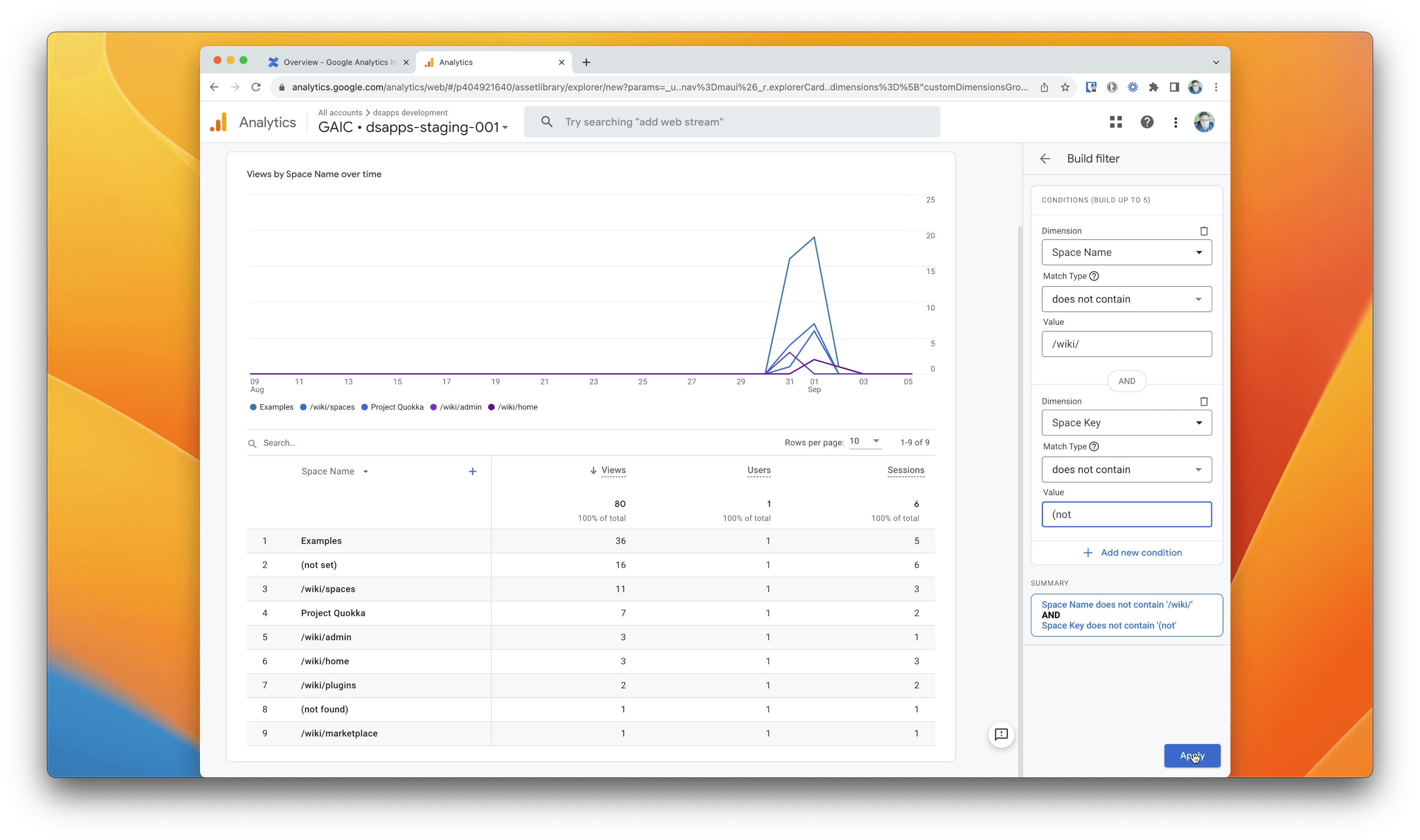Switch to the Analytics browser tab
The width and height of the screenshot is (1420, 840).
point(494,62)
